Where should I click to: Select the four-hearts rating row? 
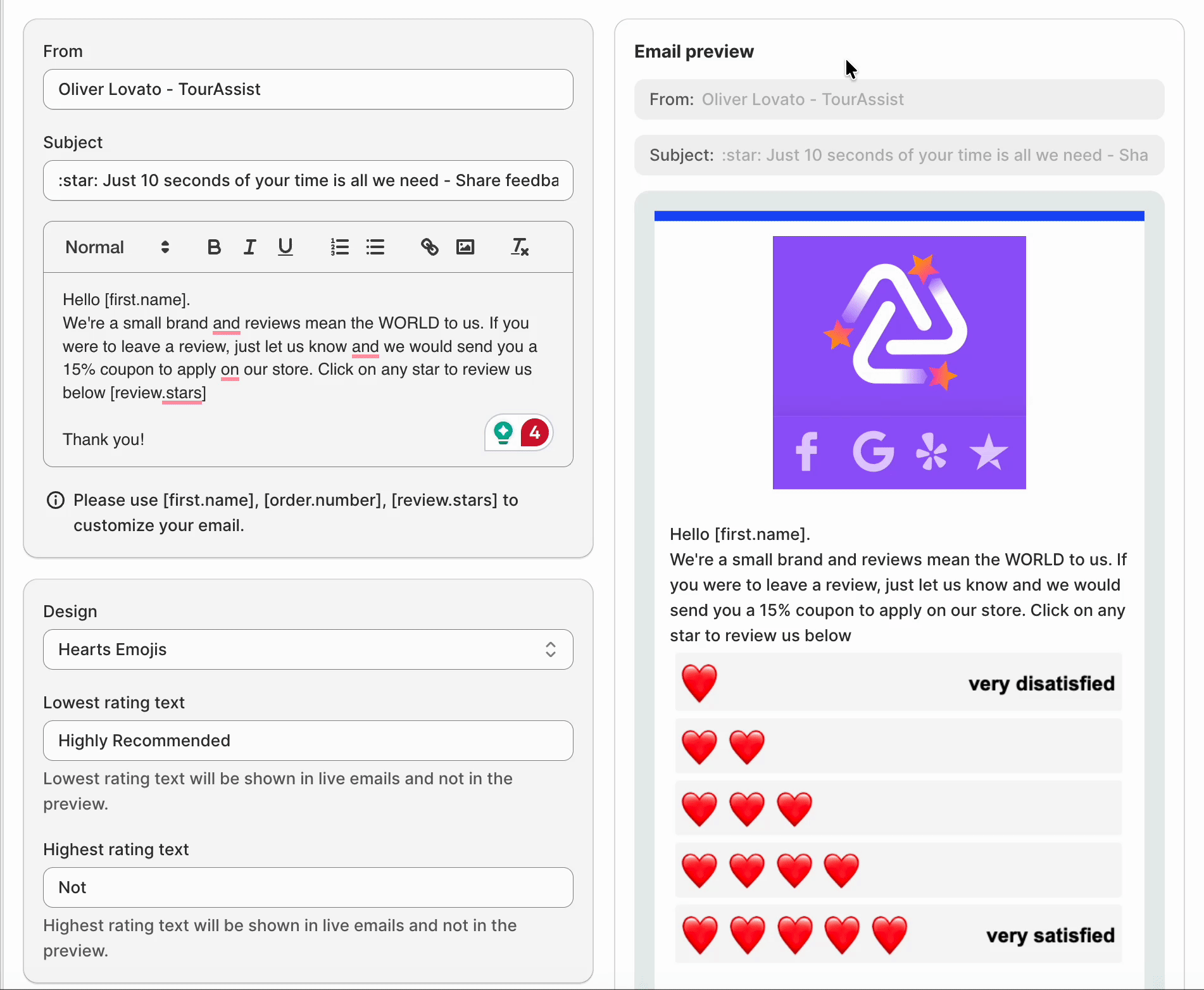point(898,870)
